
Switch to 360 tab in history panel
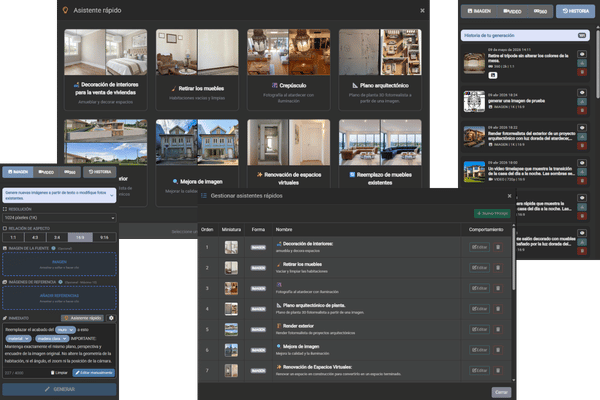click(540, 11)
